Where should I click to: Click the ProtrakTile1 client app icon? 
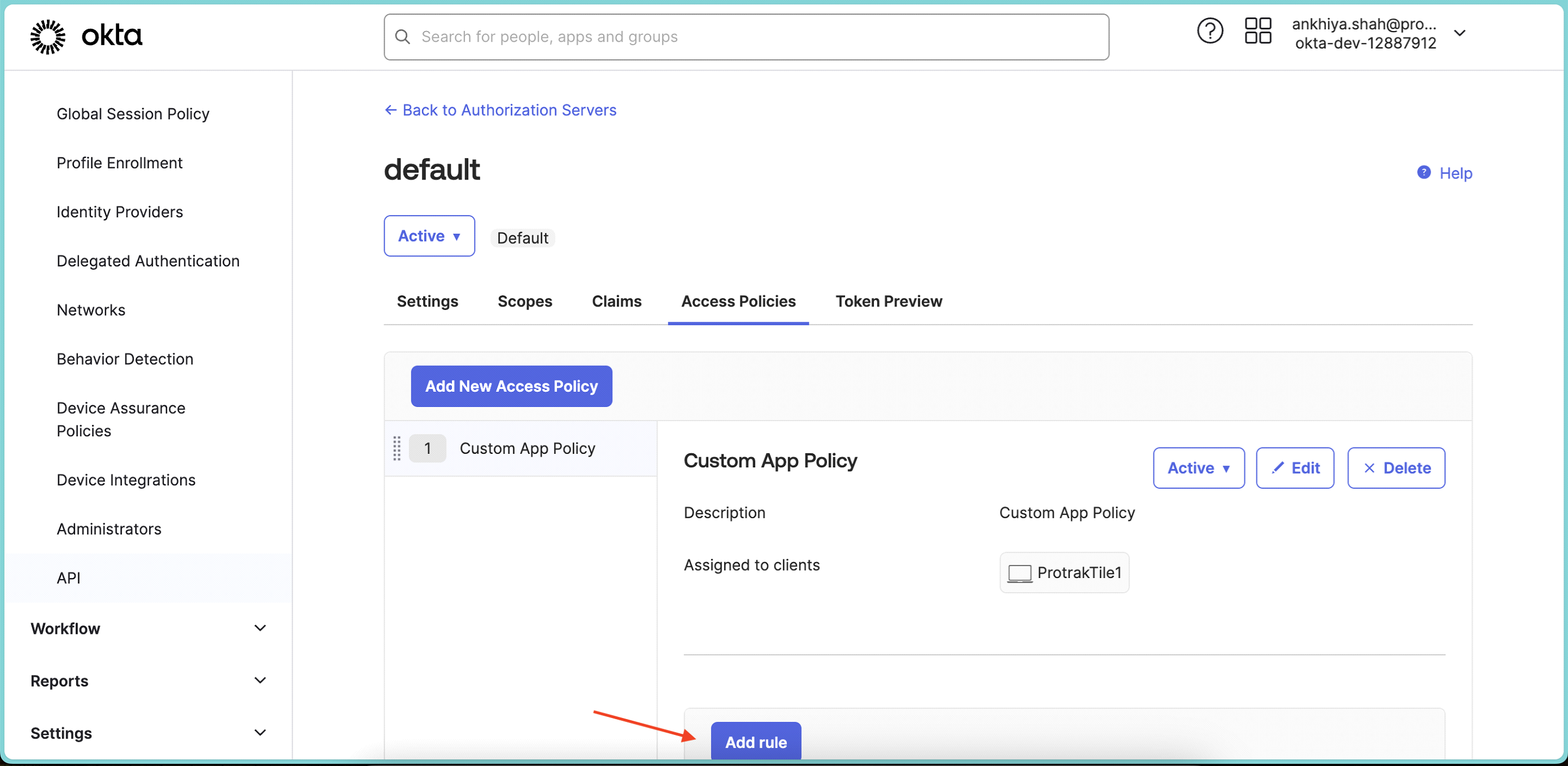tap(1020, 573)
